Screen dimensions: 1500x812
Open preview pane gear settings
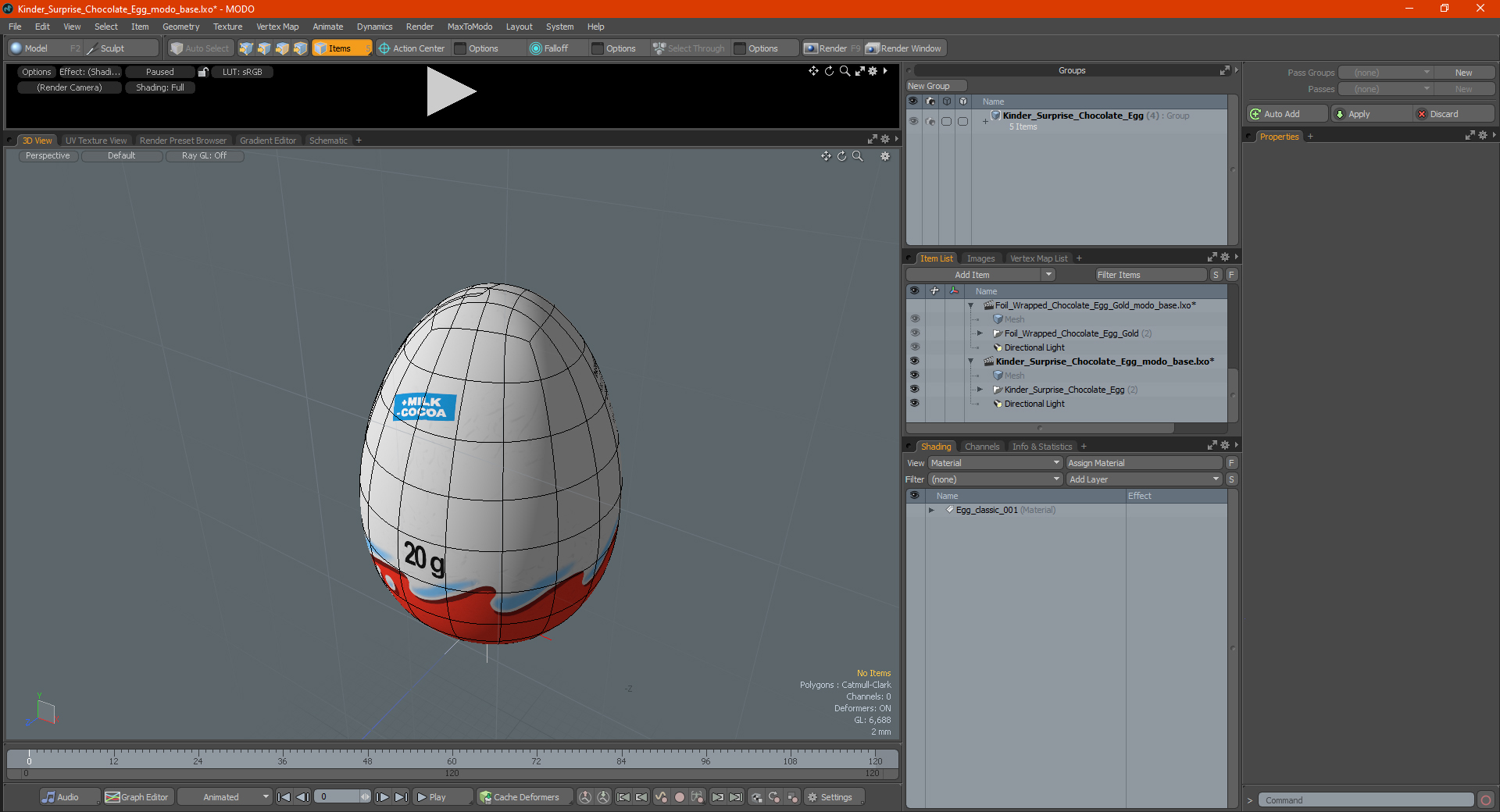pos(873,71)
